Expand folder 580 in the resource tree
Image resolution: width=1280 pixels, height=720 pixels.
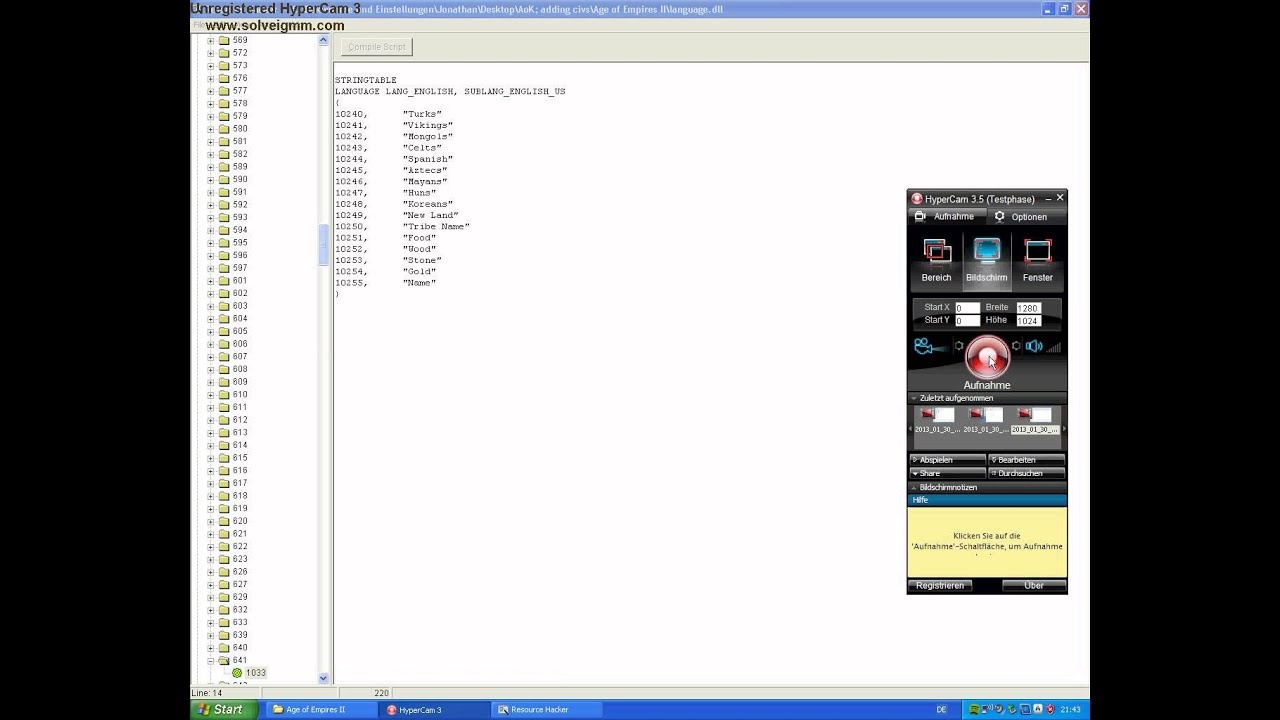point(211,129)
